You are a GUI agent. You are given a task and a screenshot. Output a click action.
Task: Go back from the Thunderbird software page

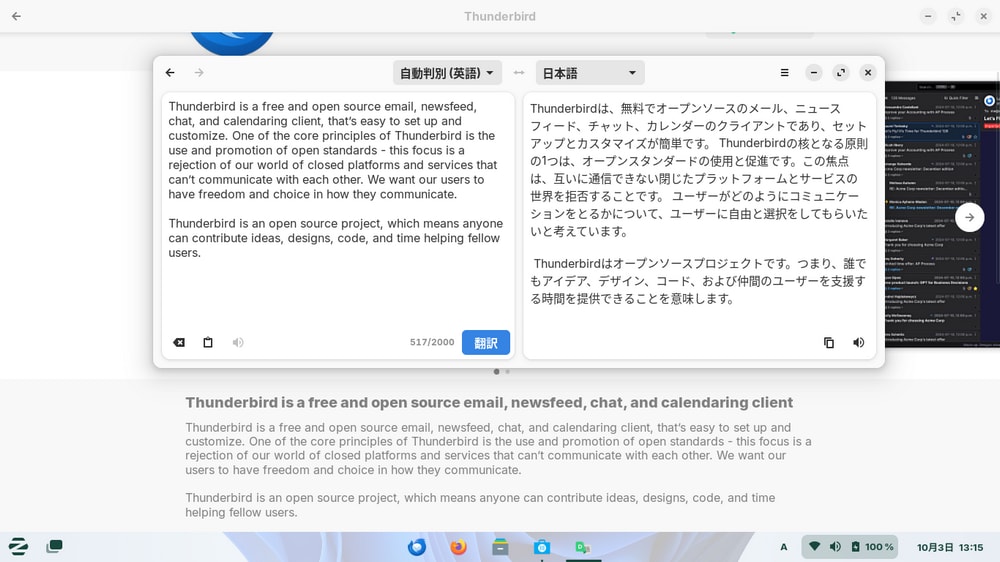(x=16, y=16)
